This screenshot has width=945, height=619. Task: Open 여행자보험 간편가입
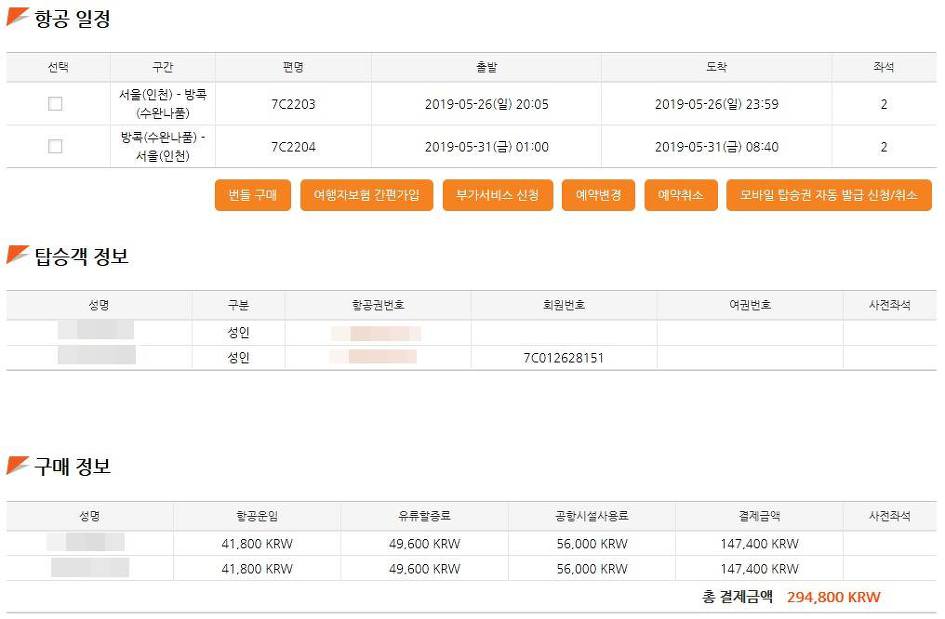pos(366,195)
